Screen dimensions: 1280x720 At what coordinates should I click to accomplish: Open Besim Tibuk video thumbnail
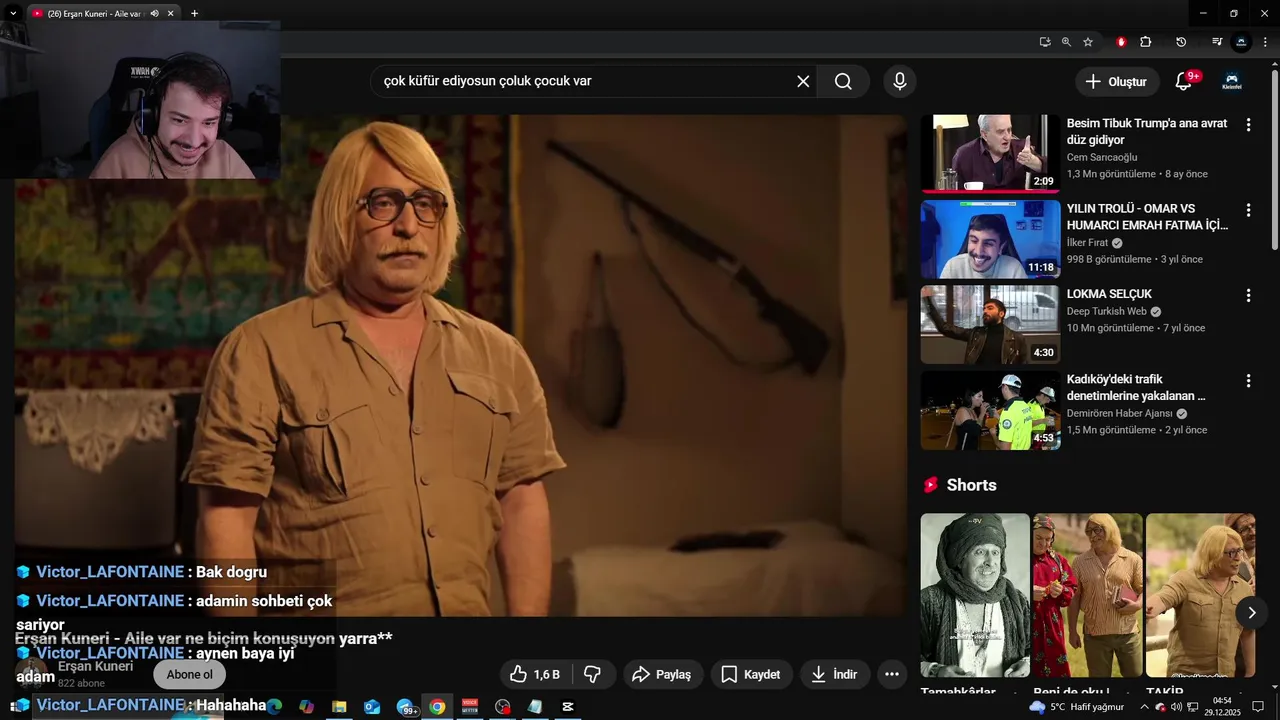990,153
